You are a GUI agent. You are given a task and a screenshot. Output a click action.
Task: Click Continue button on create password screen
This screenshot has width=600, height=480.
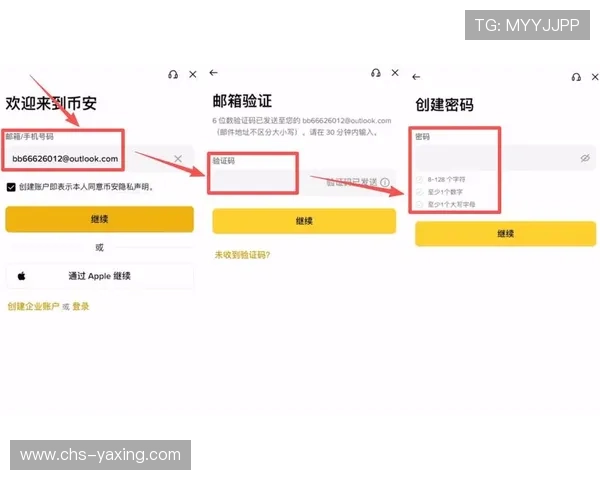[x=506, y=233]
